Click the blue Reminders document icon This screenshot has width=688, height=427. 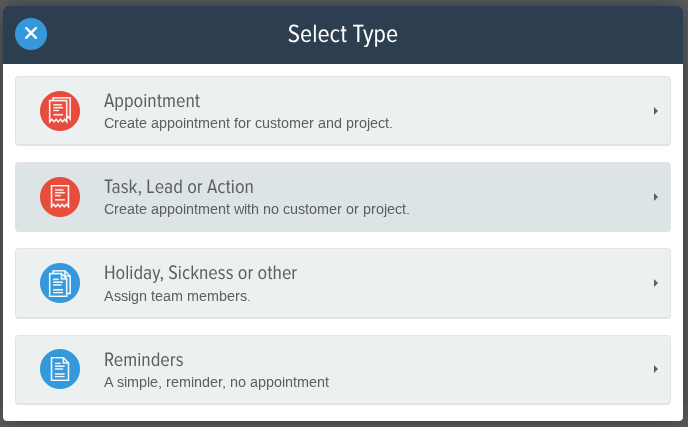60,369
